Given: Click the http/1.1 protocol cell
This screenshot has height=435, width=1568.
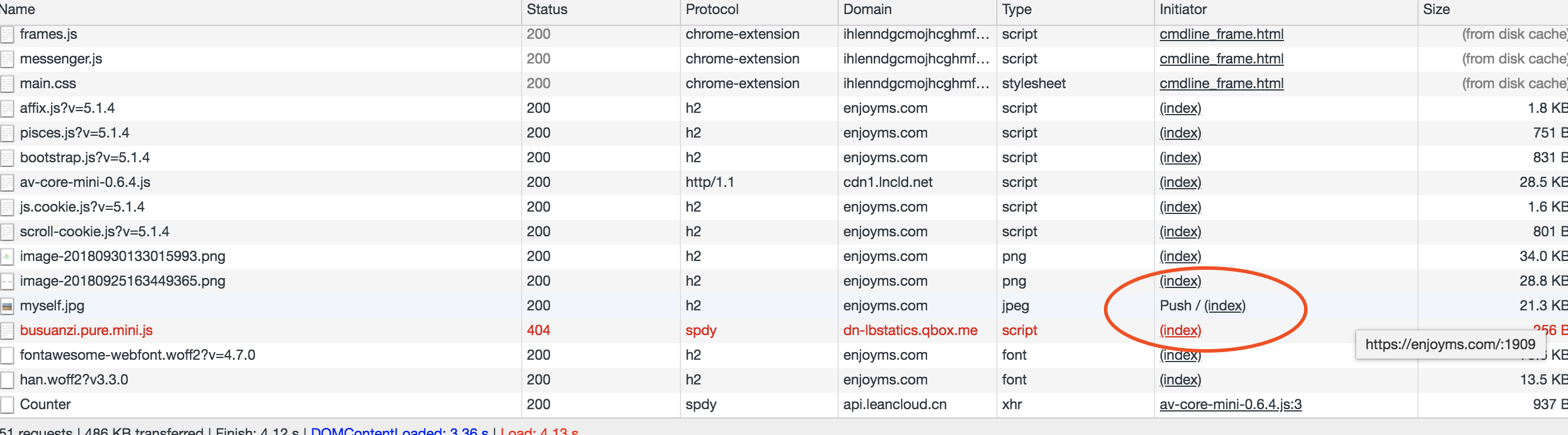Looking at the screenshot, I should pyautogui.click(x=710, y=182).
